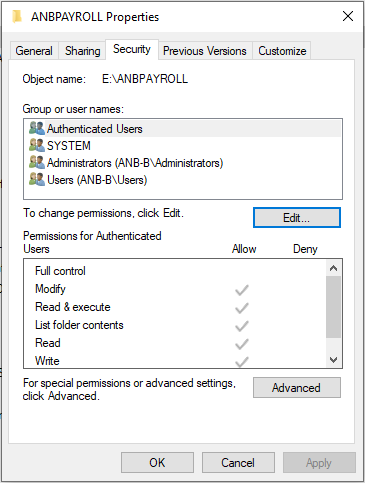Click the Users (ANB-B\Users) group icon

[x=37, y=179]
